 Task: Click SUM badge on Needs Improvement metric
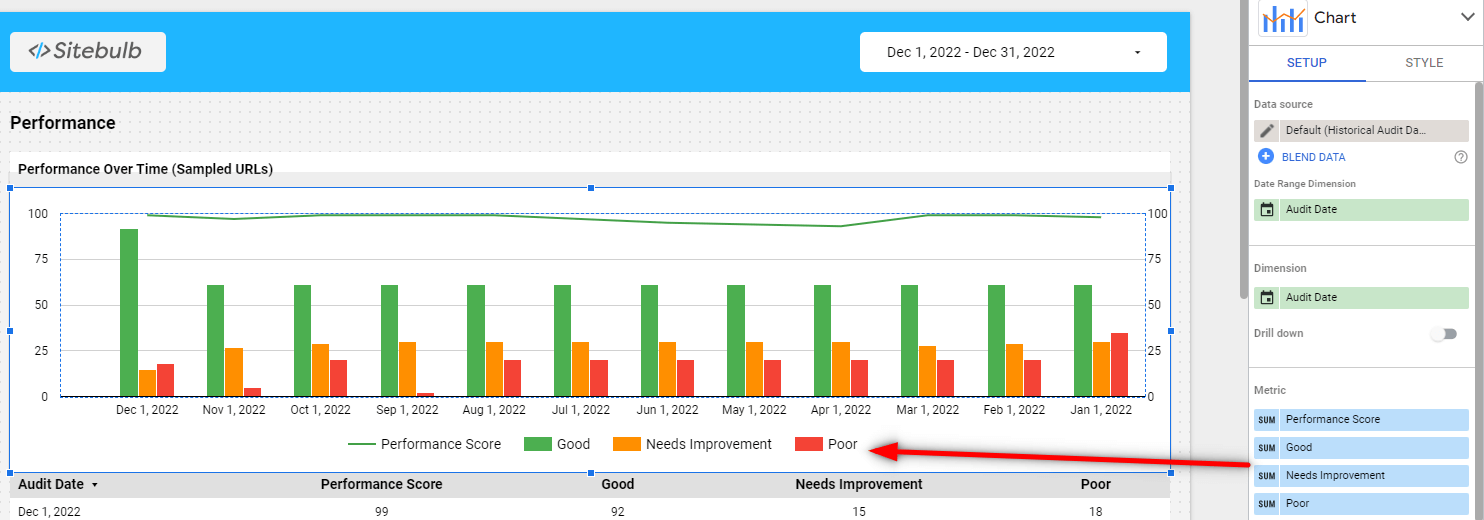[1267, 476]
